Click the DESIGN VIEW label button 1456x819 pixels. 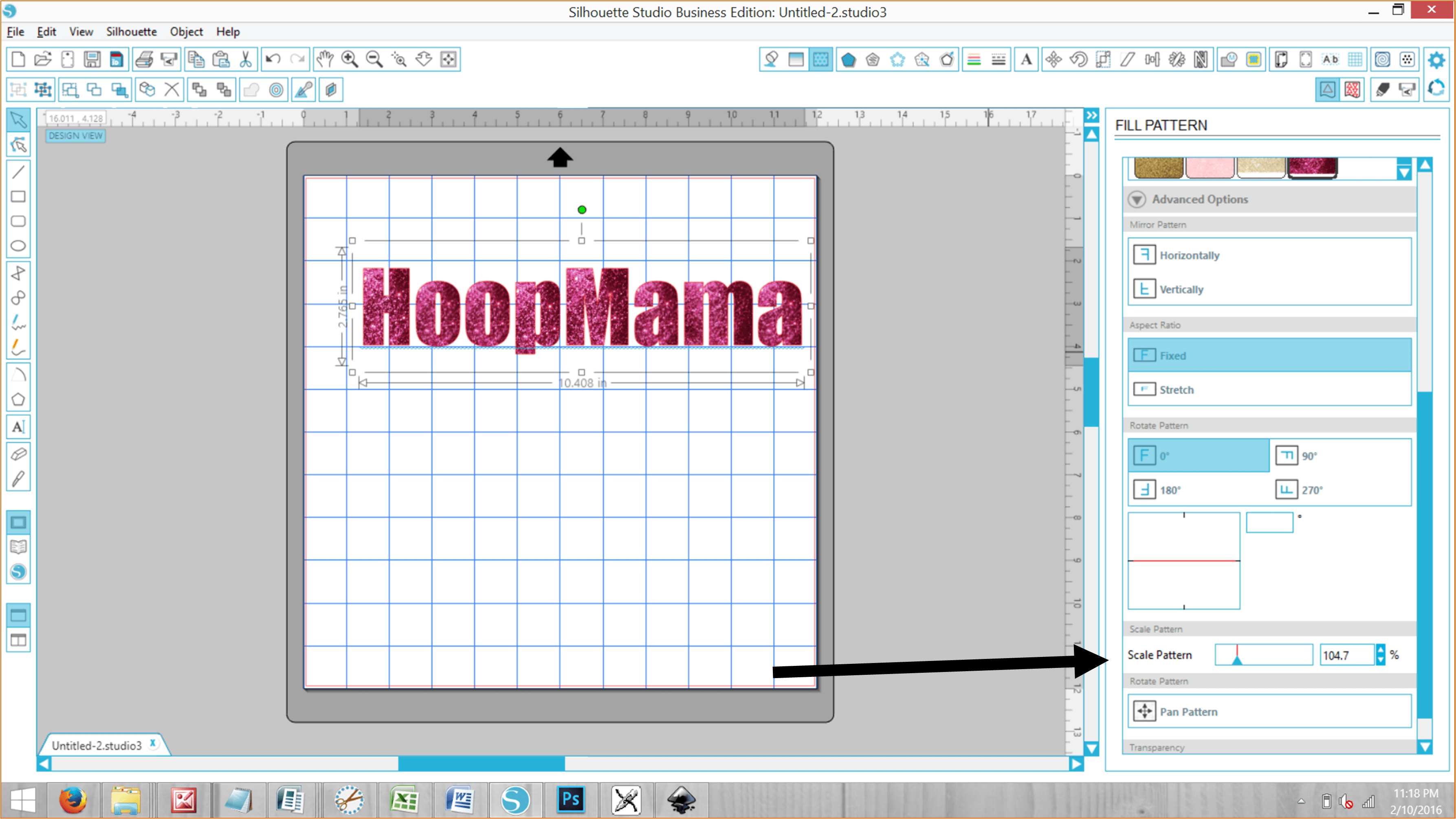tap(75, 136)
